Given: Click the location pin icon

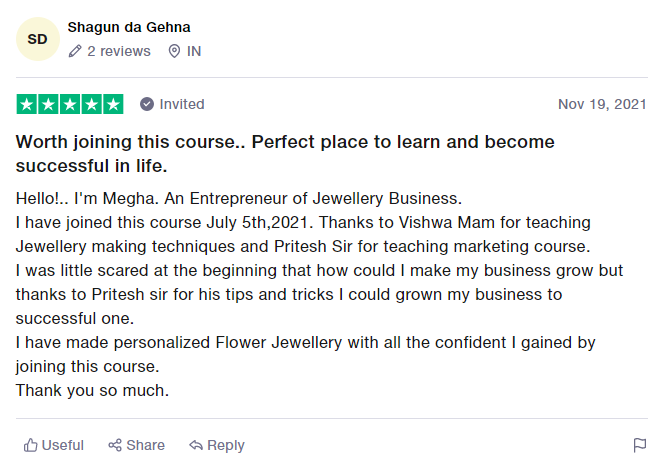Looking at the screenshot, I should click(x=174, y=51).
